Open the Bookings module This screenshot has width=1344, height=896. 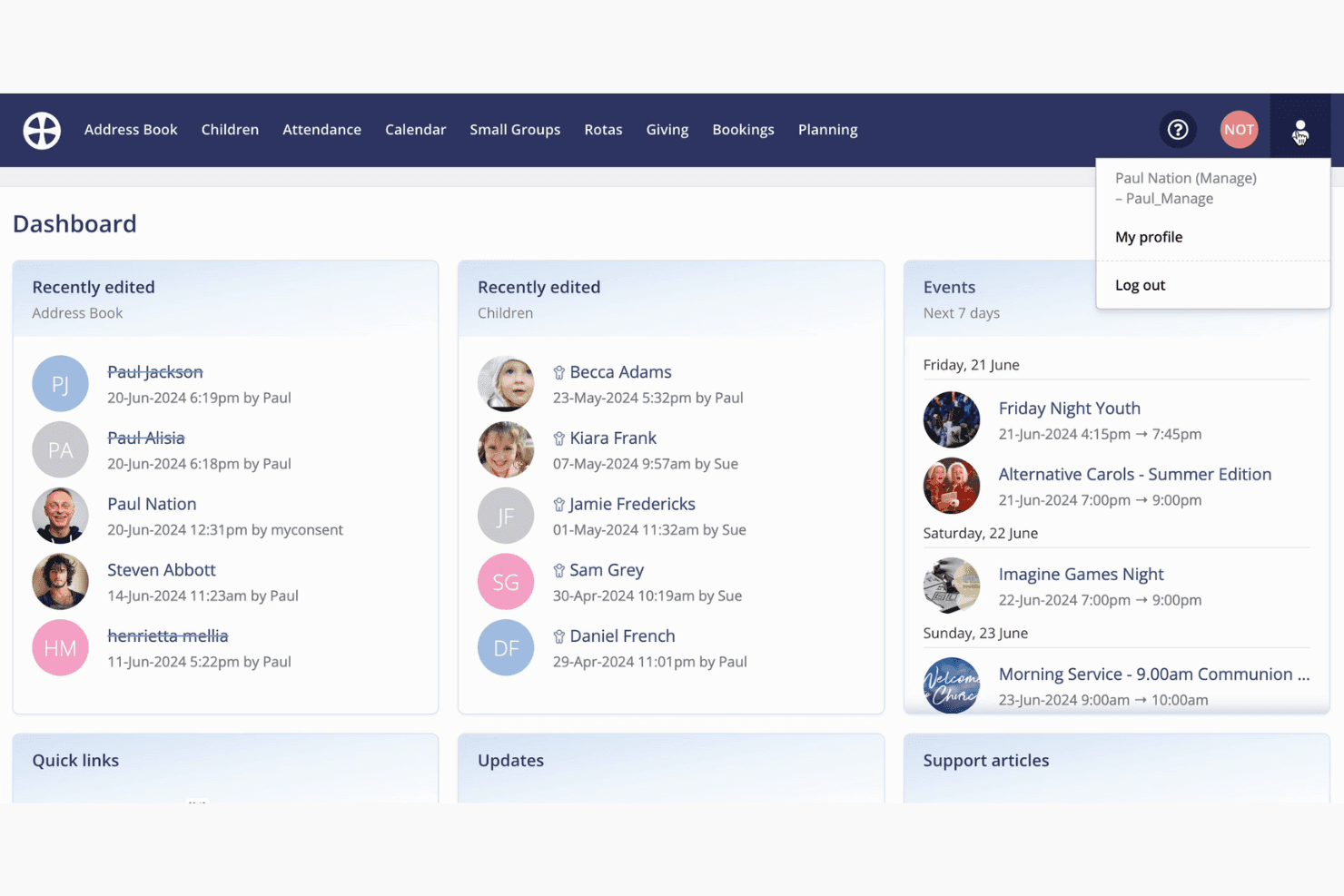coord(743,130)
